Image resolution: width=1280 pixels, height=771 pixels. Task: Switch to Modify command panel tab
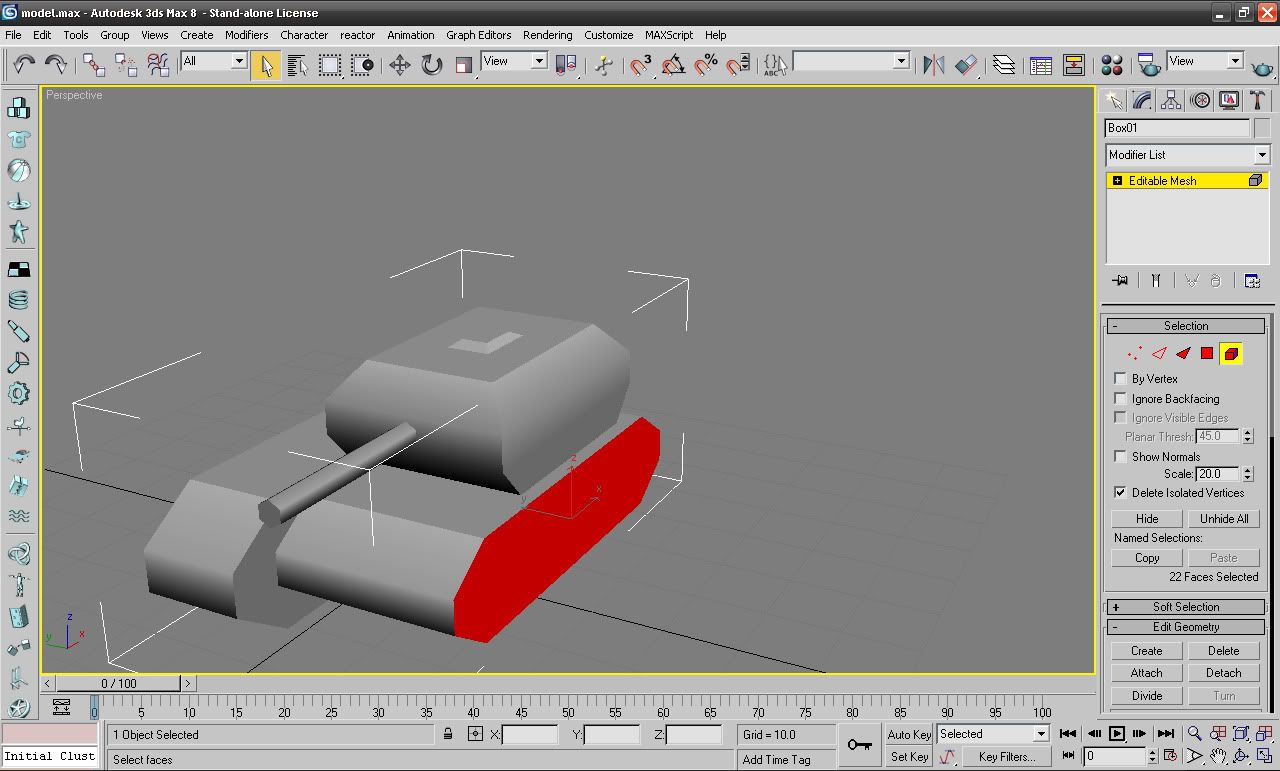click(x=1142, y=100)
